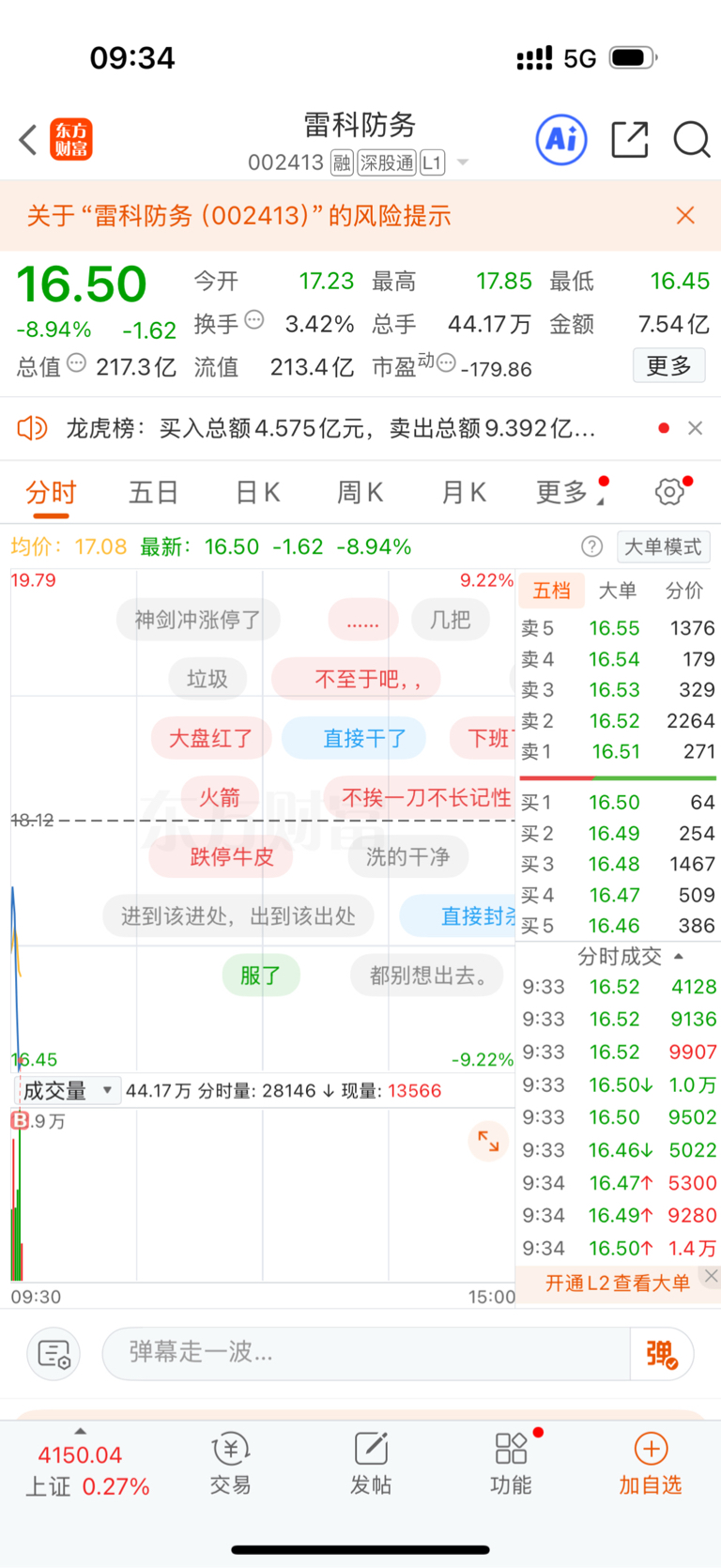Tap the 9:34 16.50 trade row
Viewport: 721px width, 1568px height.
619,1249
